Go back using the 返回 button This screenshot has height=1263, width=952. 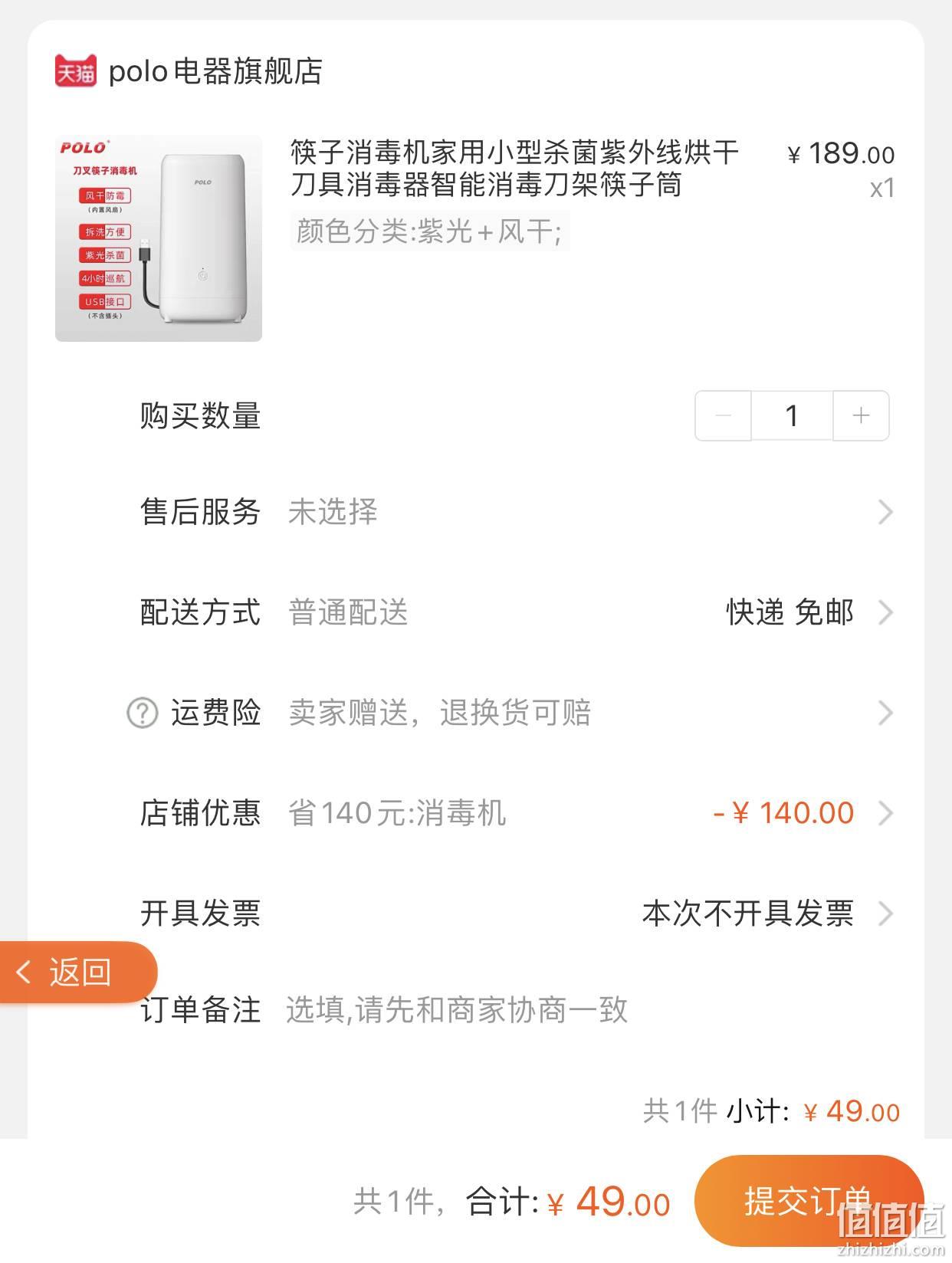78,973
